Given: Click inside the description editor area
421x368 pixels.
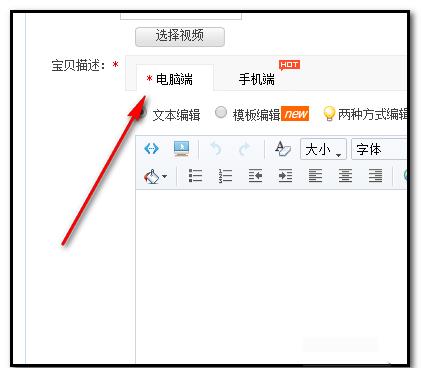Looking at the screenshot, I should point(271,276).
